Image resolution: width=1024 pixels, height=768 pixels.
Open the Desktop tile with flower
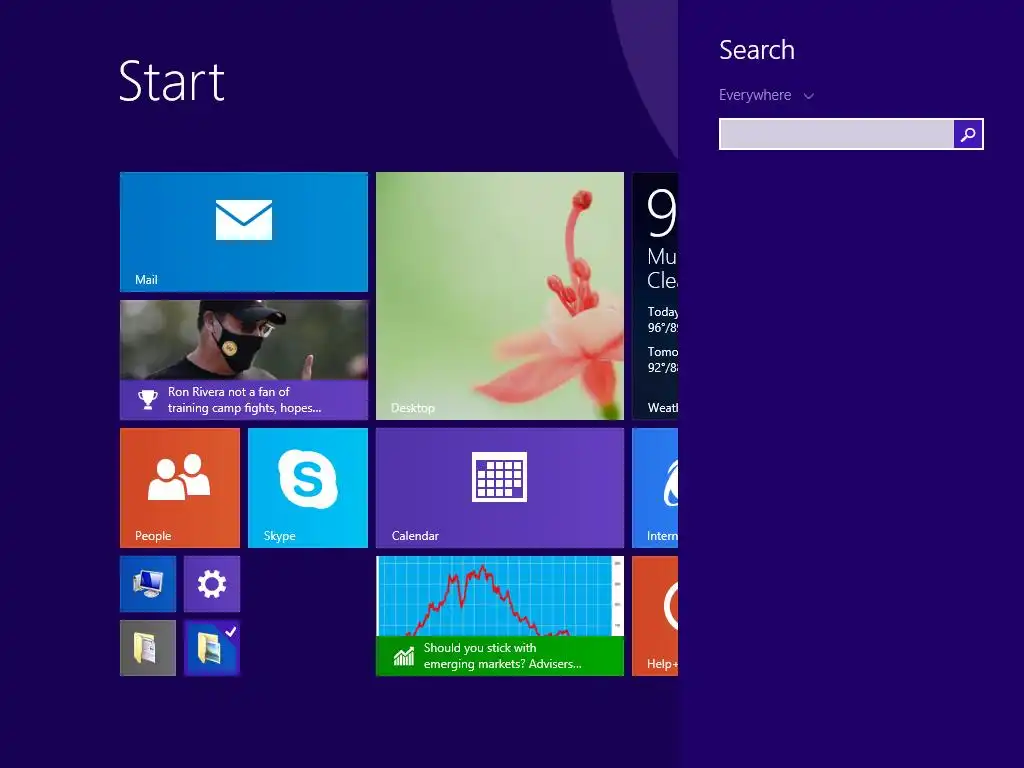coord(500,296)
